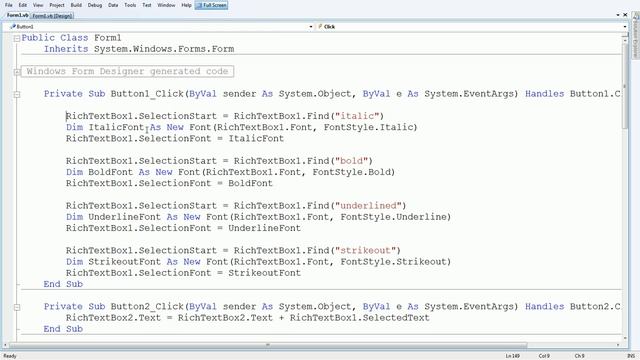Click the Form1 class name in code
640x360 pixels.
click(x=107, y=38)
